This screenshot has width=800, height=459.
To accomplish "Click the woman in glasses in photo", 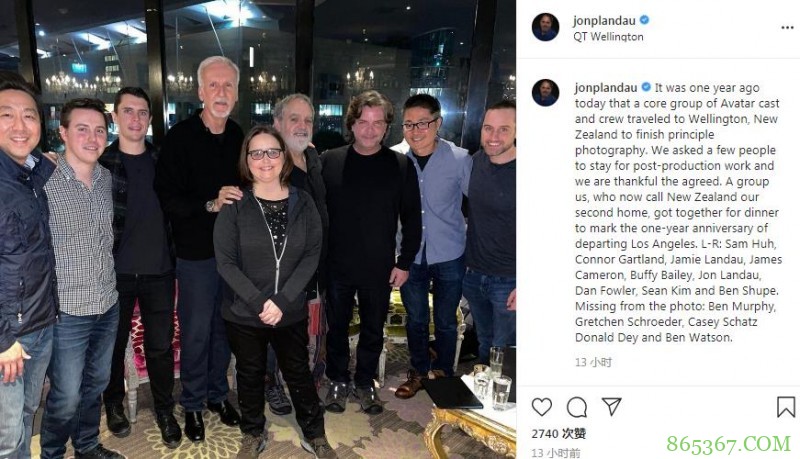I will coord(268,286).
